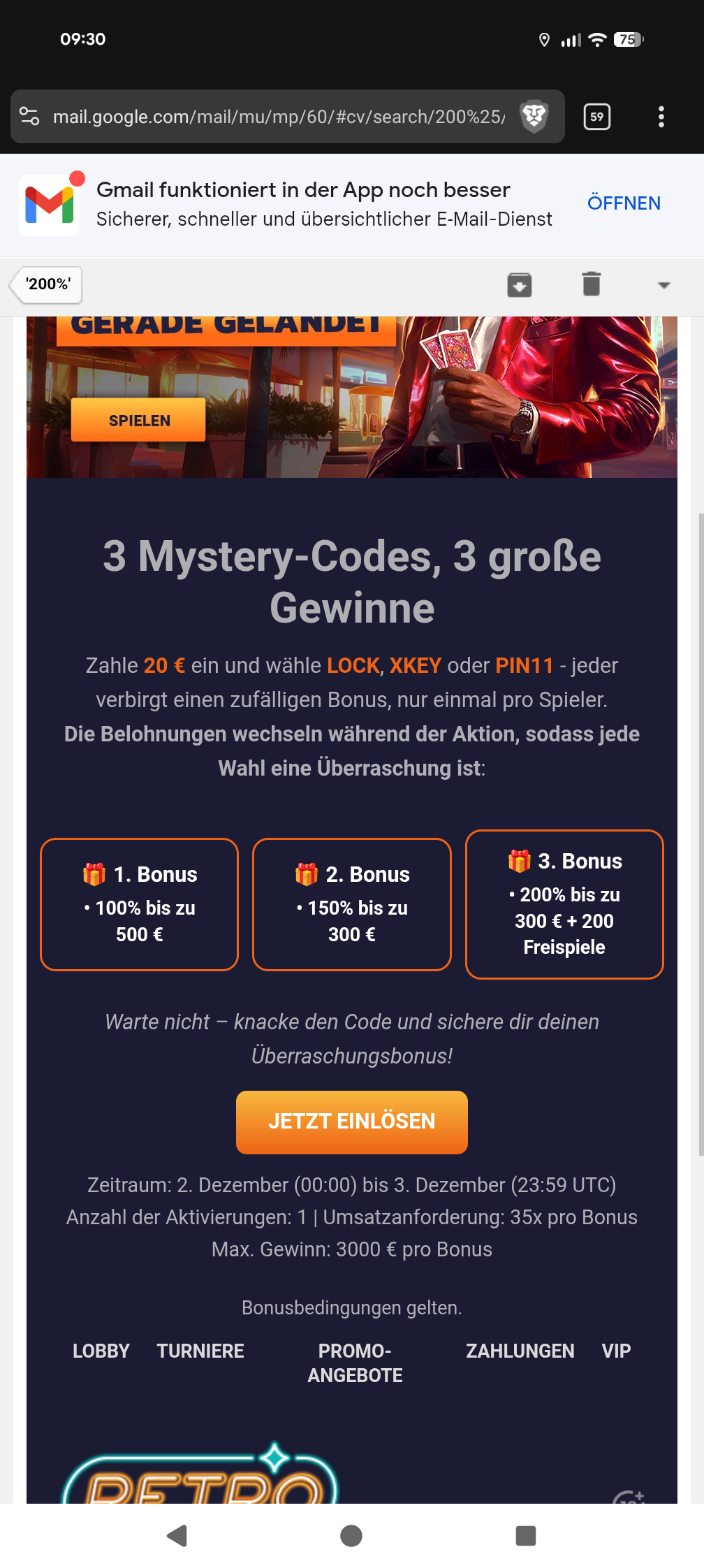The width and height of the screenshot is (704, 1568).
Task: Tap the address bar URL field
Action: (x=279, y=117)
